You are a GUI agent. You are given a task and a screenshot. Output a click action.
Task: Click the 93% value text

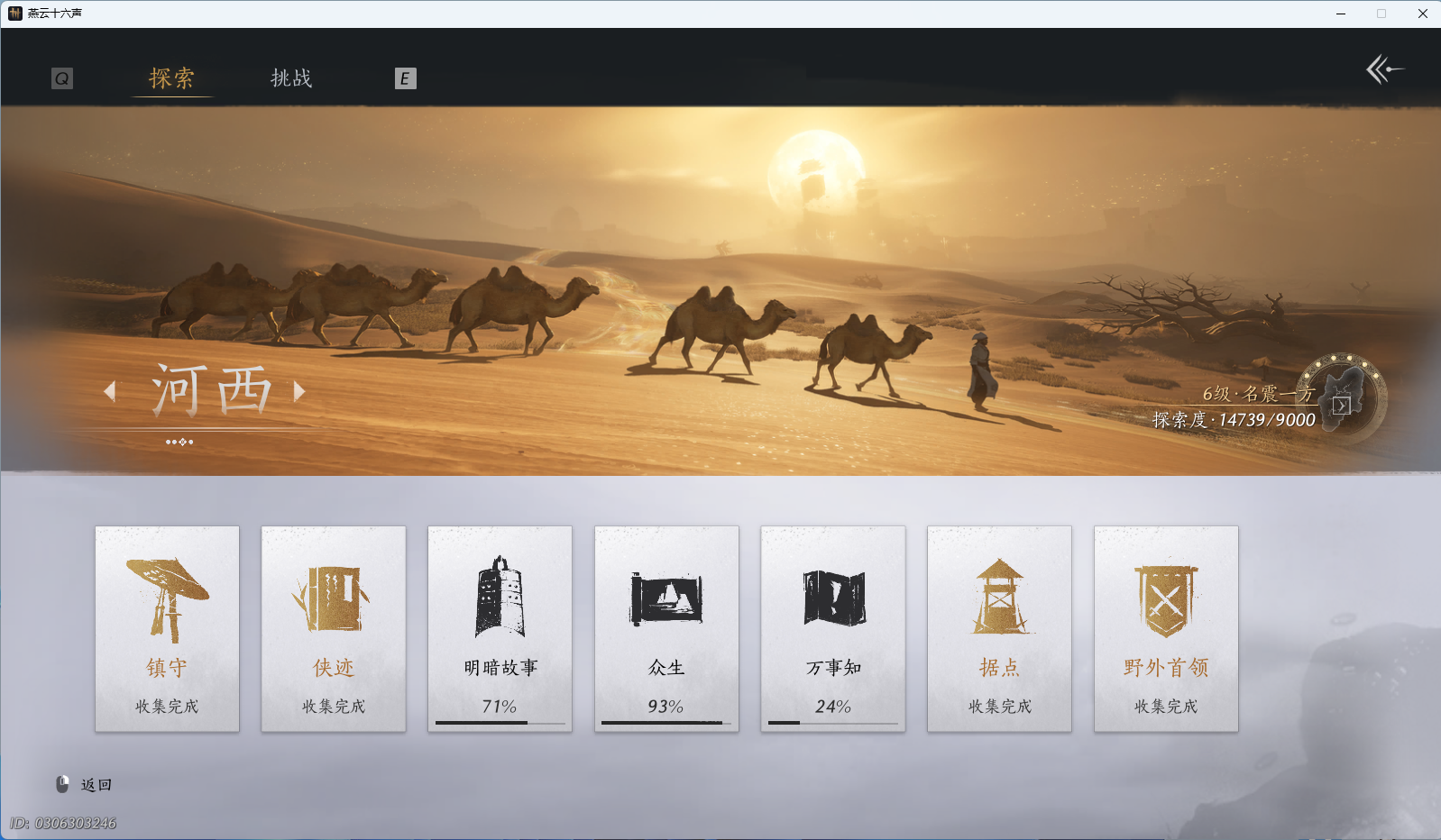click(666, 707)
